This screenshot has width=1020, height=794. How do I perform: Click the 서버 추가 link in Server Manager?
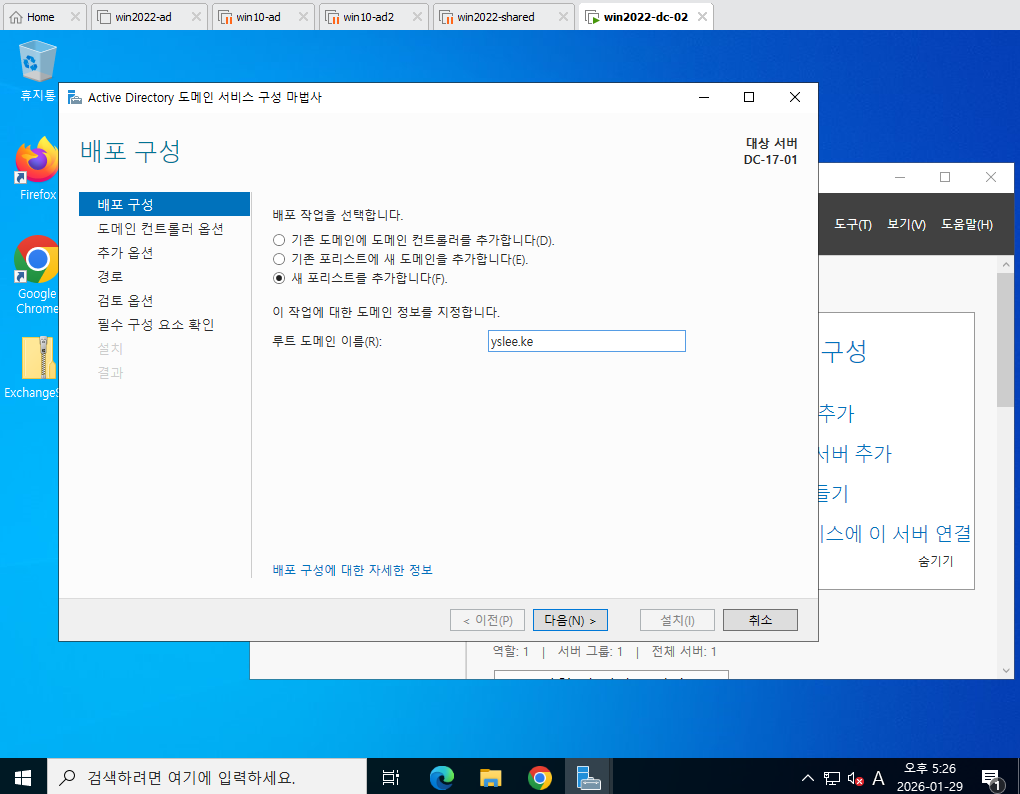coord(855,453)
